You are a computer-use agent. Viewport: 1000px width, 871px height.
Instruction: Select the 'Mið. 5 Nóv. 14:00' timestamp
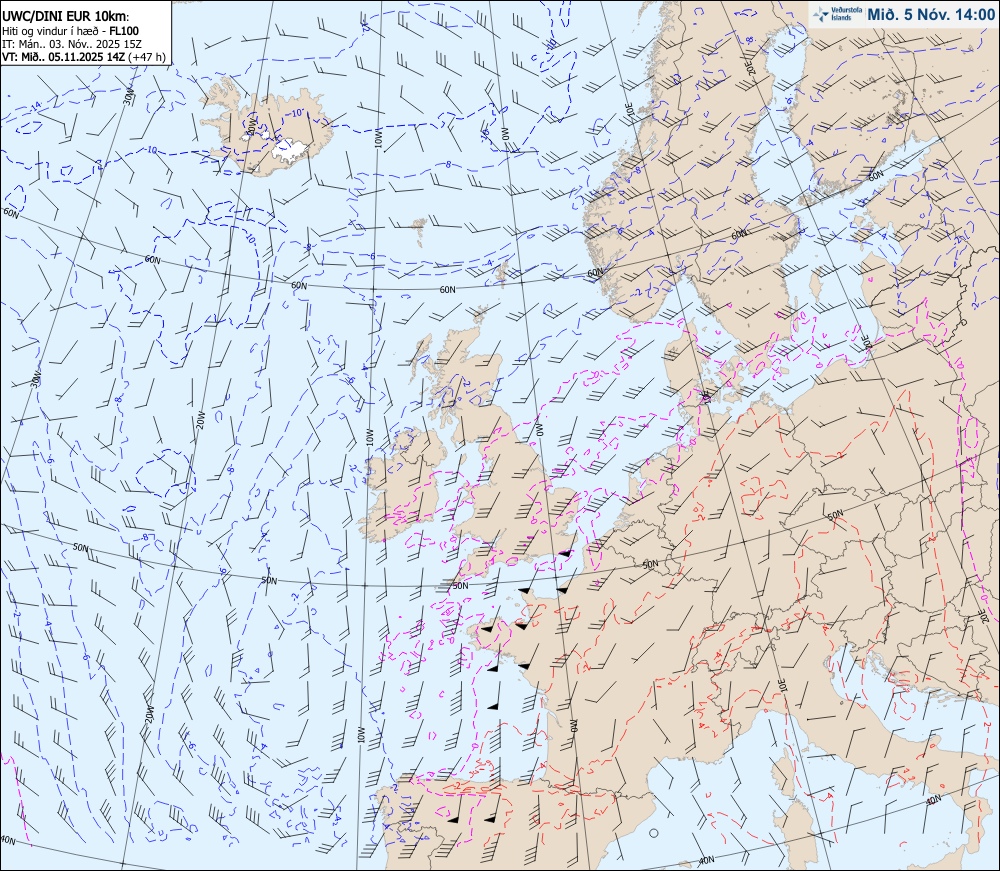coord(930,15)
